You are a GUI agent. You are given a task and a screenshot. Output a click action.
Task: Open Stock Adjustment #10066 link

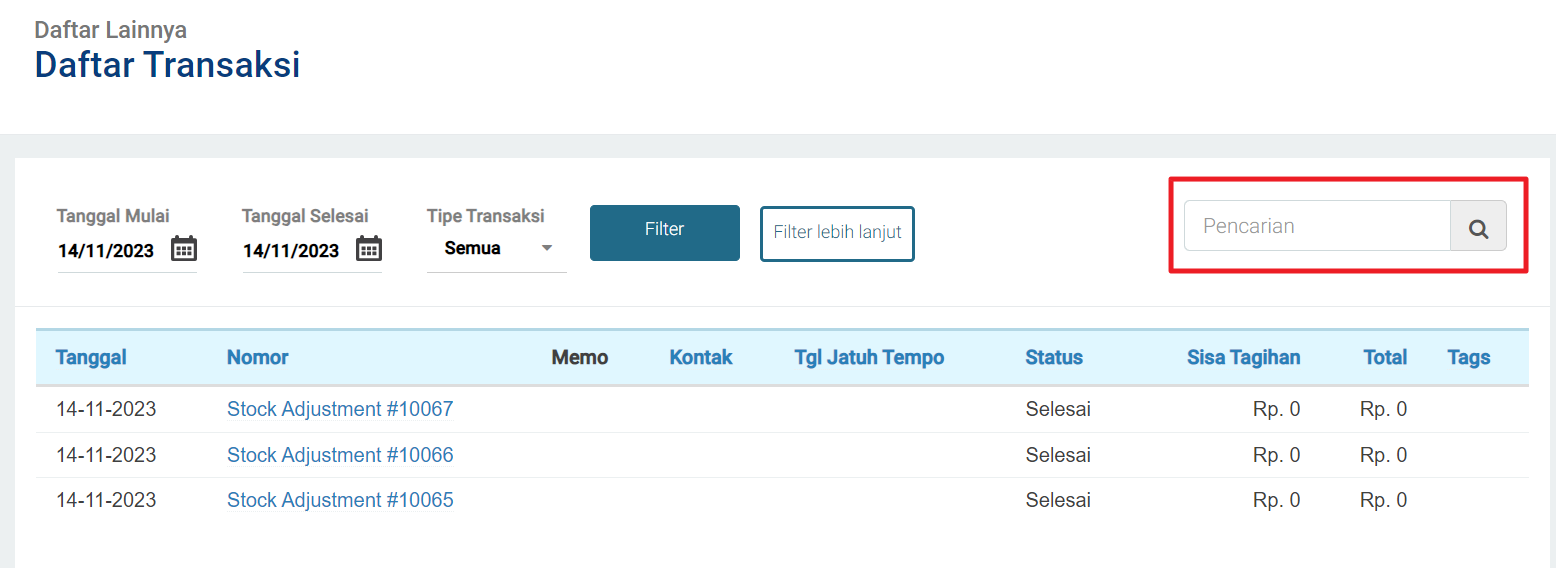pos(340,455)
